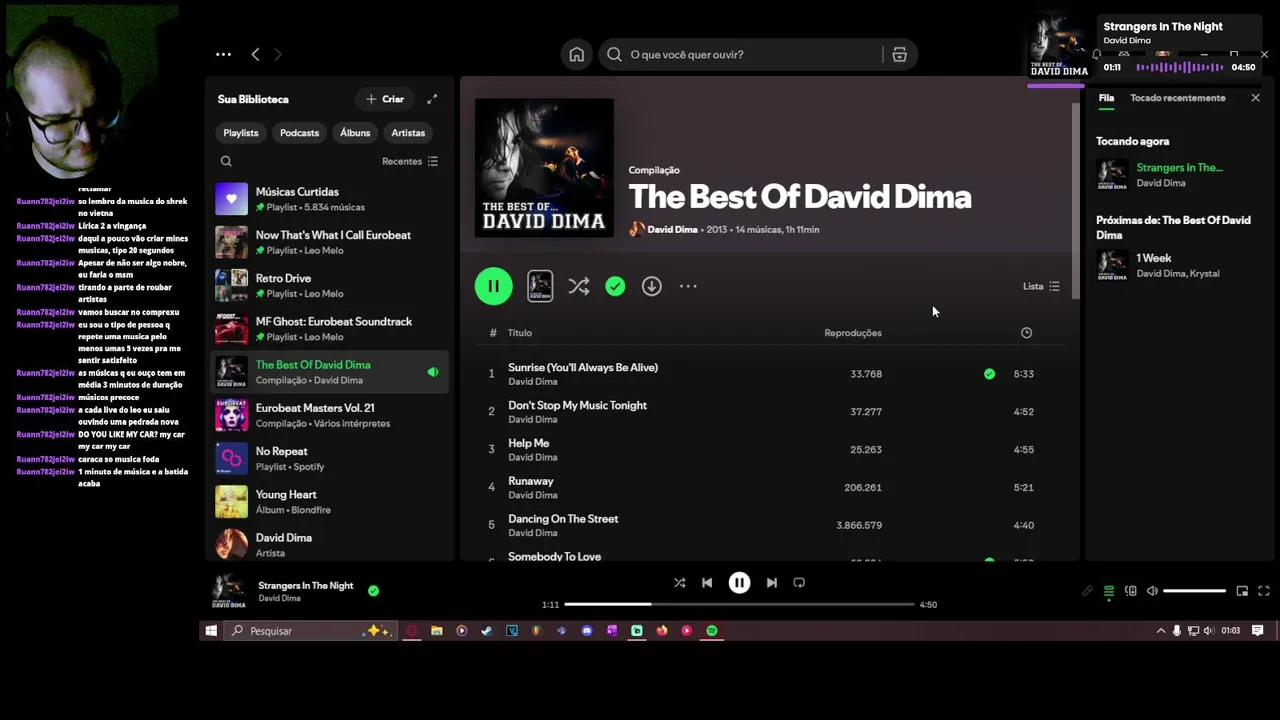Pause the album with big green button
Image resolution: width=1280 pixels, height=720 pixels.
[x=493, y=286]
